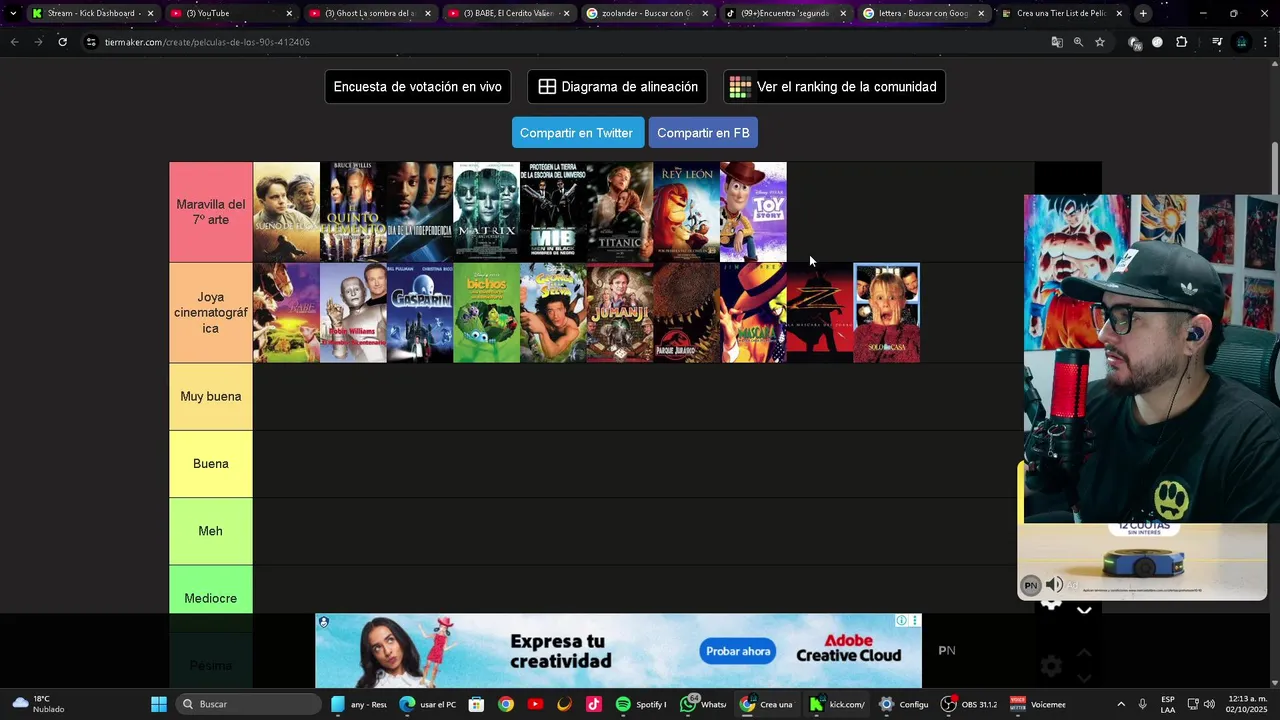Viewport: 1280px width, 720px height.
Task: Select the Meh tier label
Action: (x=211, y=531)
